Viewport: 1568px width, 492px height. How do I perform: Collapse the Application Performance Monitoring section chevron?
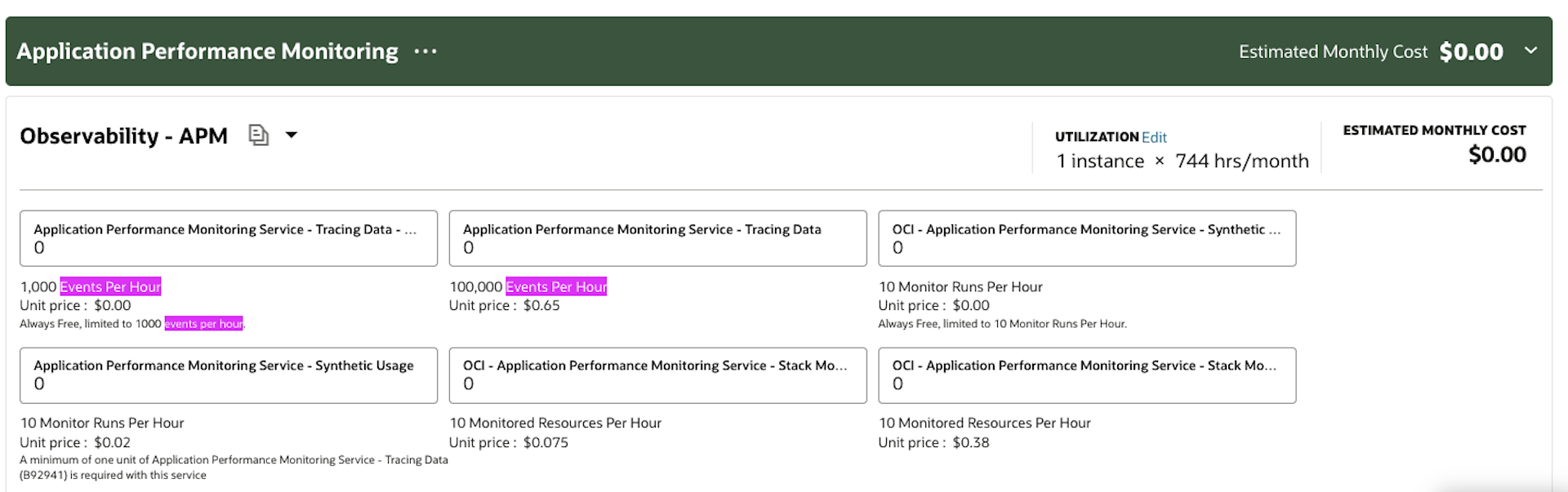pyautogui.click(x=1530, y=51)
